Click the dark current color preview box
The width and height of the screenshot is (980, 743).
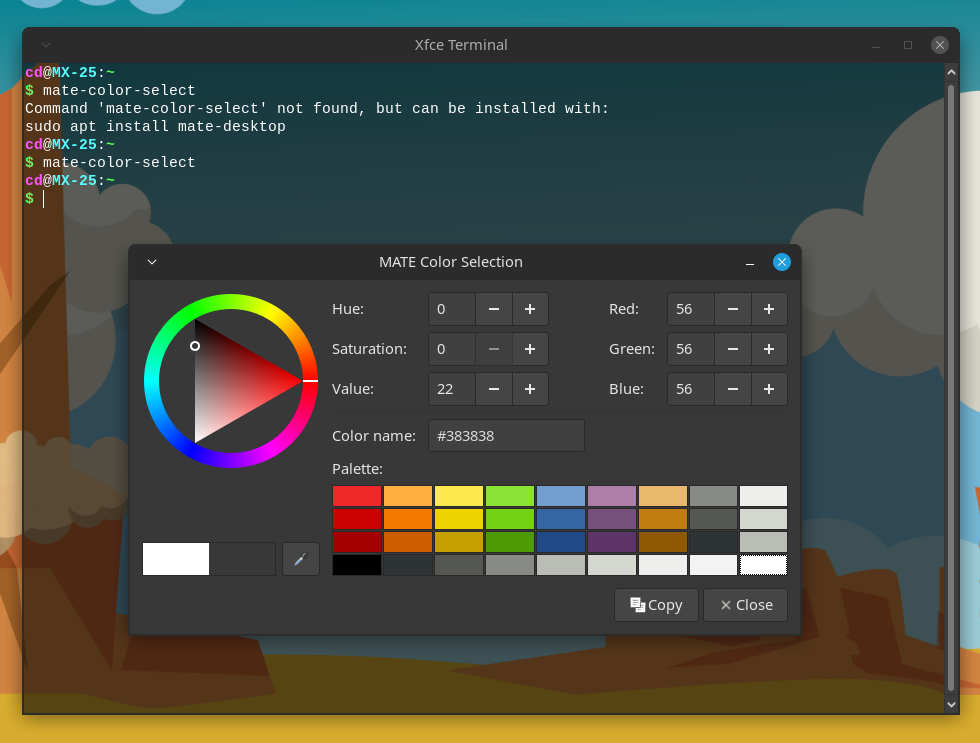point(242,559)
